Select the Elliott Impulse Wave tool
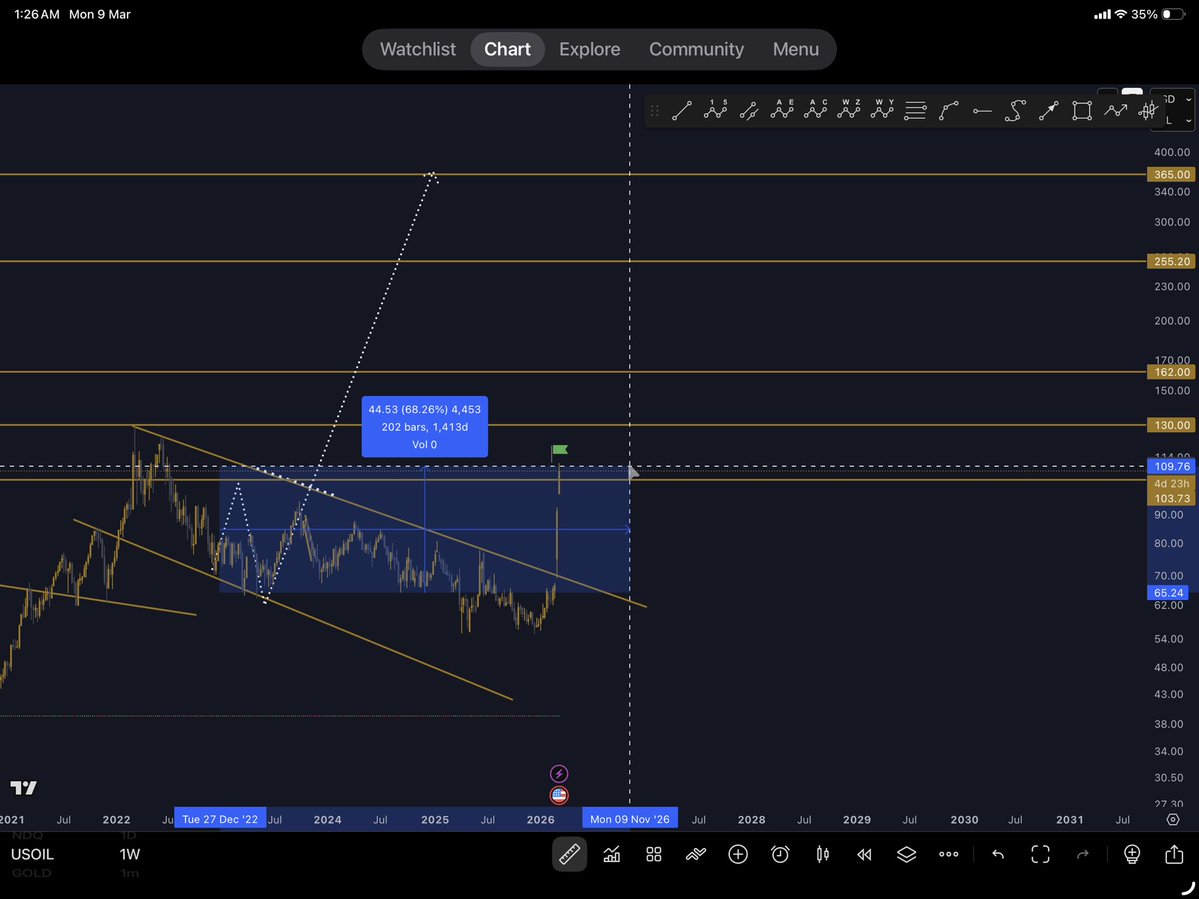Screen dimensions: 1199x899 coord(715,110)
